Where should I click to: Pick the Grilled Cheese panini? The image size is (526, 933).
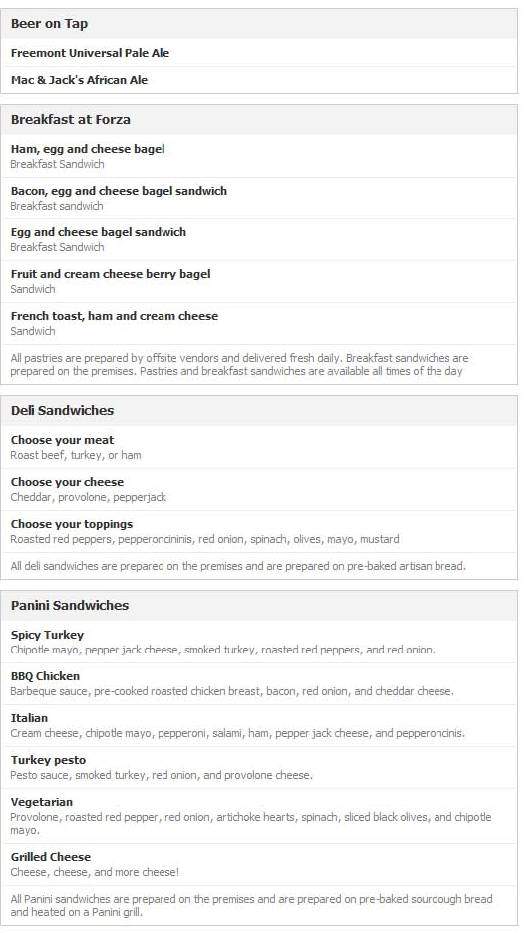[x=259, y=864]
